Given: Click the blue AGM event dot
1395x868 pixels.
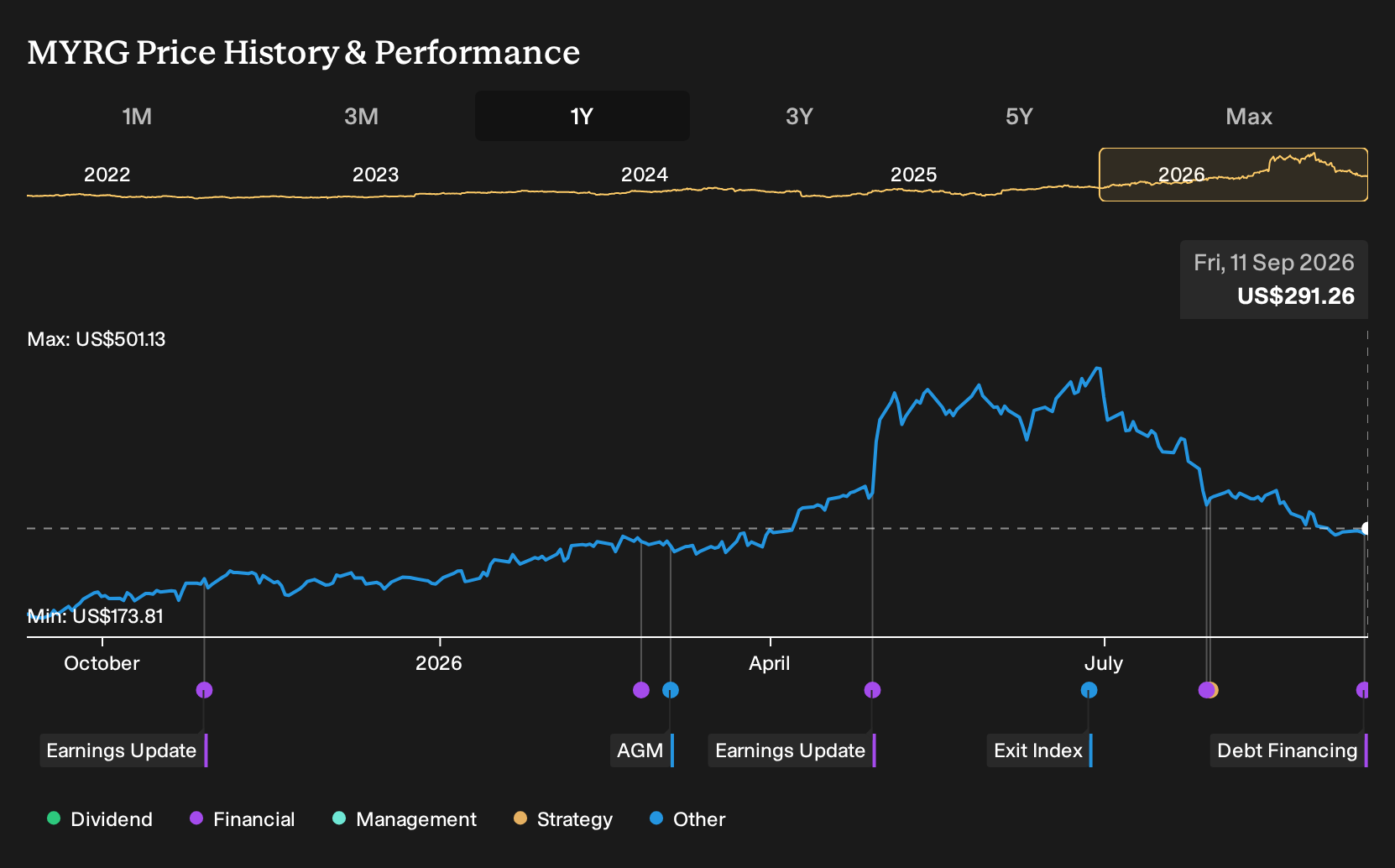Looking at the screenshot, I should click(x=671, y=690).
